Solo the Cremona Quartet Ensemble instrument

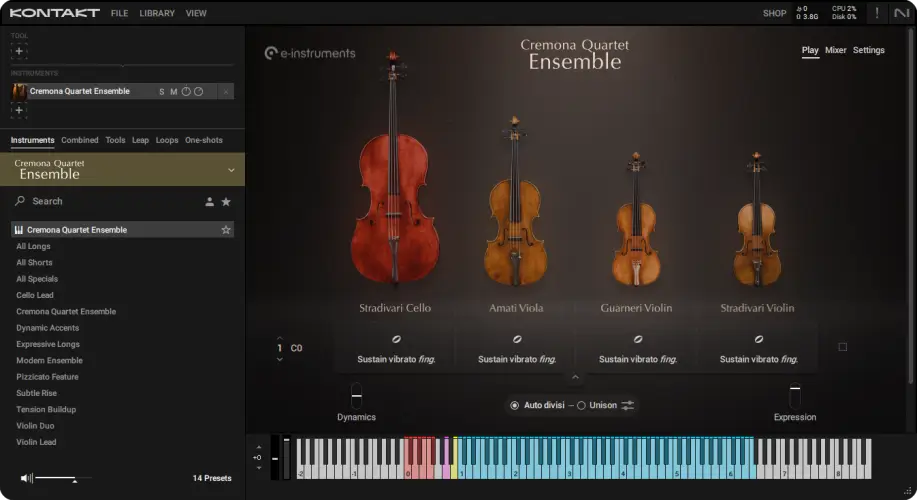tap(161, 92)
